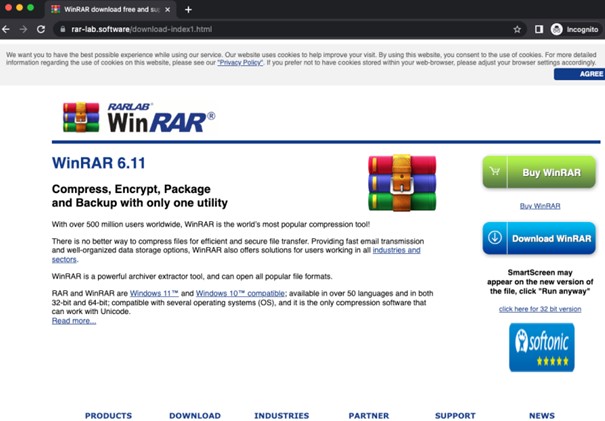Screen dimensions: 605x421
Task: Click the download arrow icon on blue button
Action: tap(495, 238)
